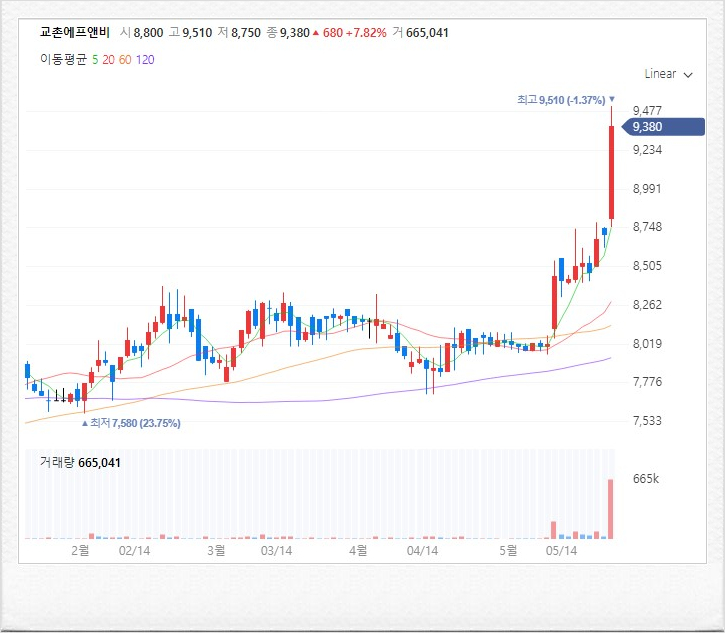Click the high price 9,510 header value
This screenshot has height=633, width=725.
(197, 33)
